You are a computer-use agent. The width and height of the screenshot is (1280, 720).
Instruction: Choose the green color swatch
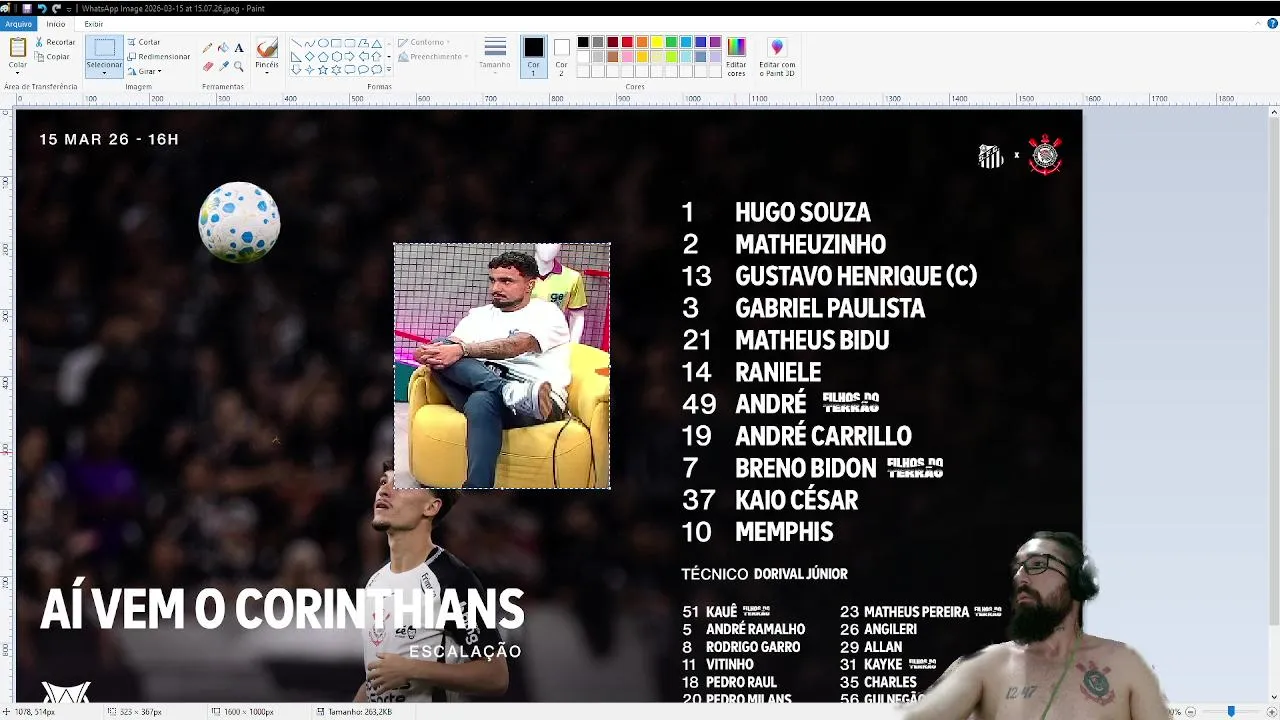pyautogui.click(x=671, y=42)
